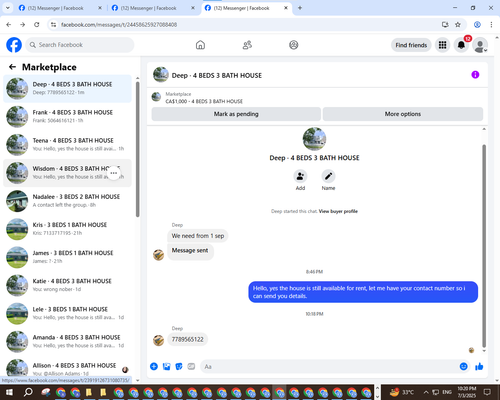Click the Find friends button
500x400 pixels.
411,45
